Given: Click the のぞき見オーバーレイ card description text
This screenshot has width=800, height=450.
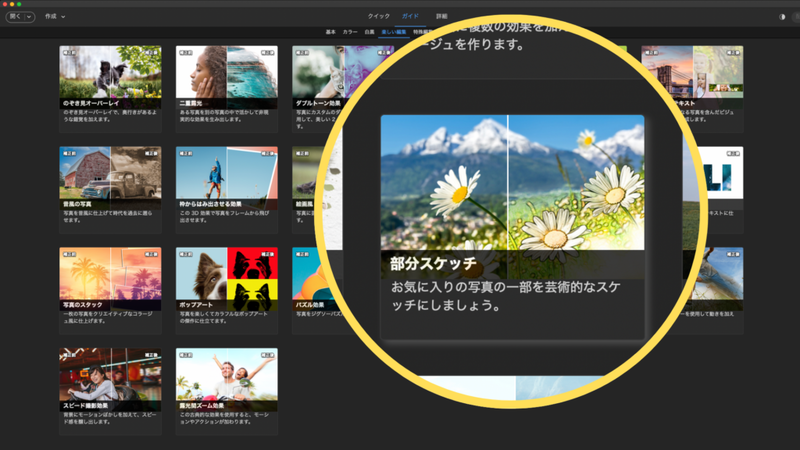Looking at the screenshot, I should click(x=110, y=116).
